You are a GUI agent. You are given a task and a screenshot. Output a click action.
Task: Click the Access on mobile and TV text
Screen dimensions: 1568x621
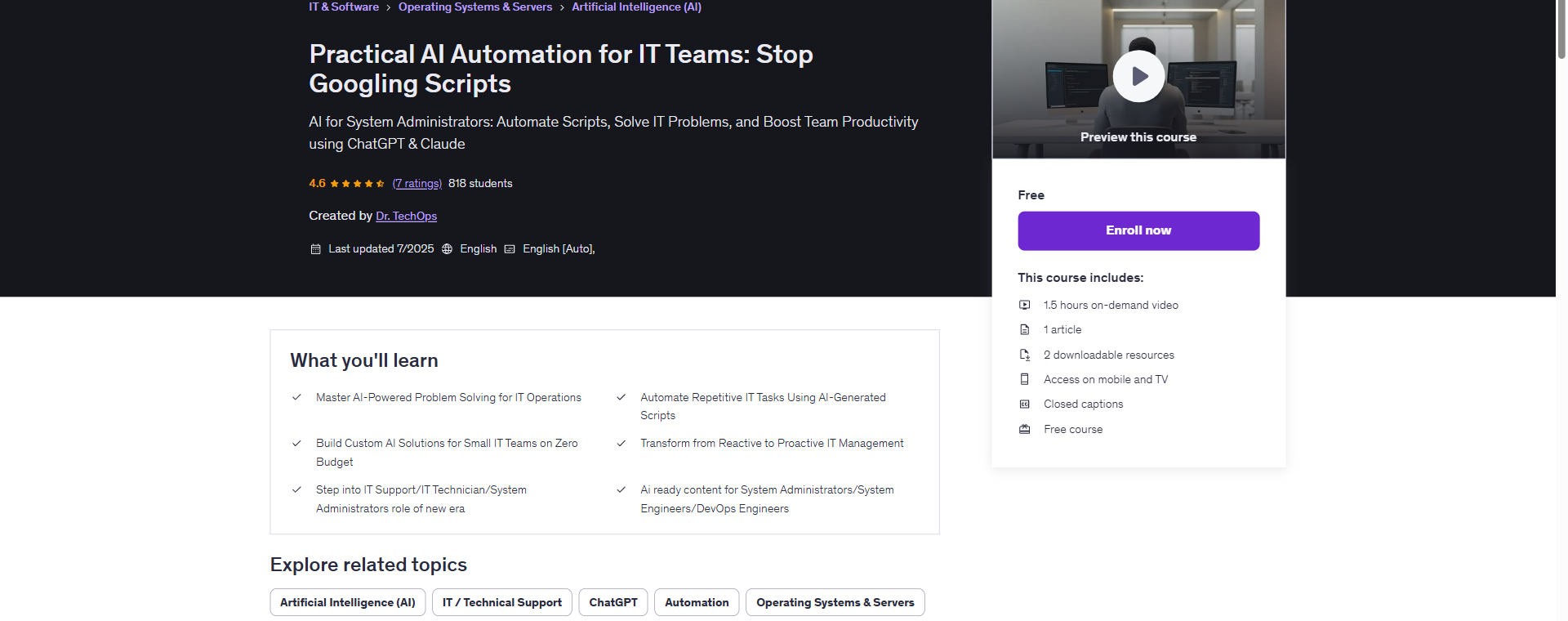(1106, 379)
